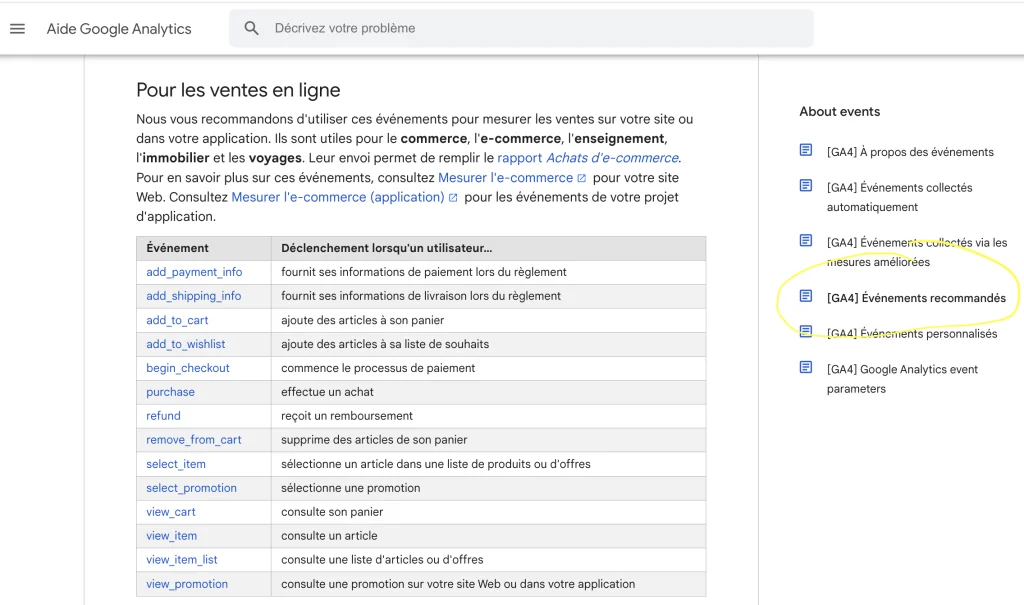Open the add_payment_info event link
The image size is (1024, 605).
(194, 272)
